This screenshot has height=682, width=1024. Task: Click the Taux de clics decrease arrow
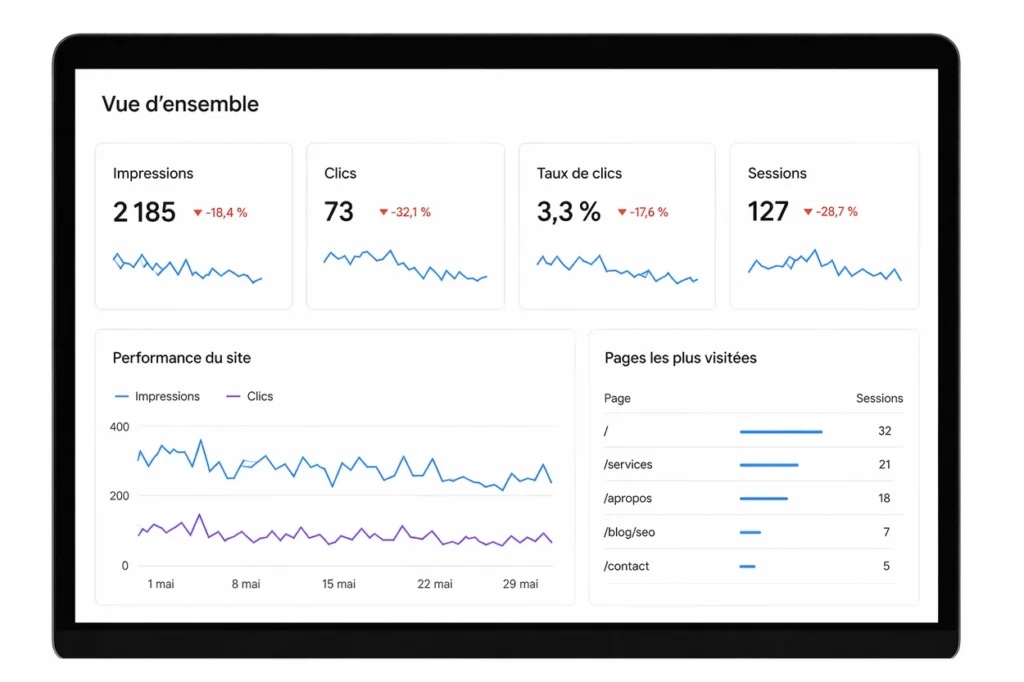622,212
